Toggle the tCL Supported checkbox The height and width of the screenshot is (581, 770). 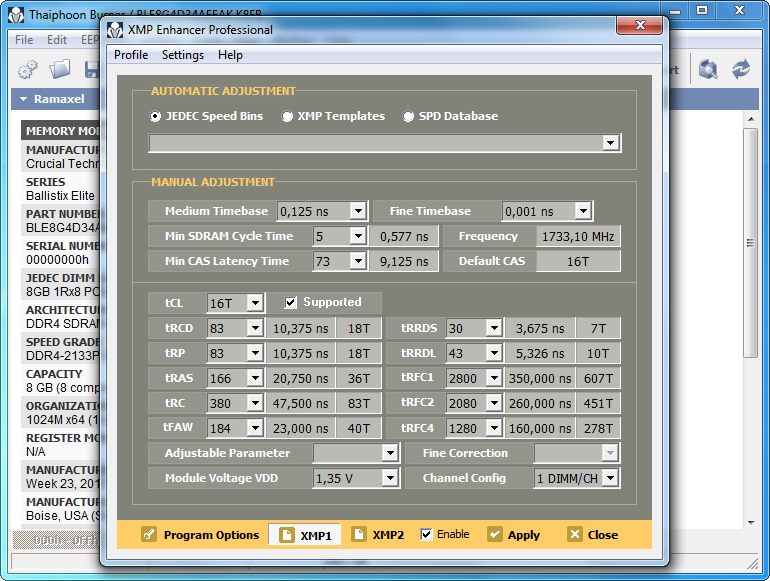[x=291, y=302]
